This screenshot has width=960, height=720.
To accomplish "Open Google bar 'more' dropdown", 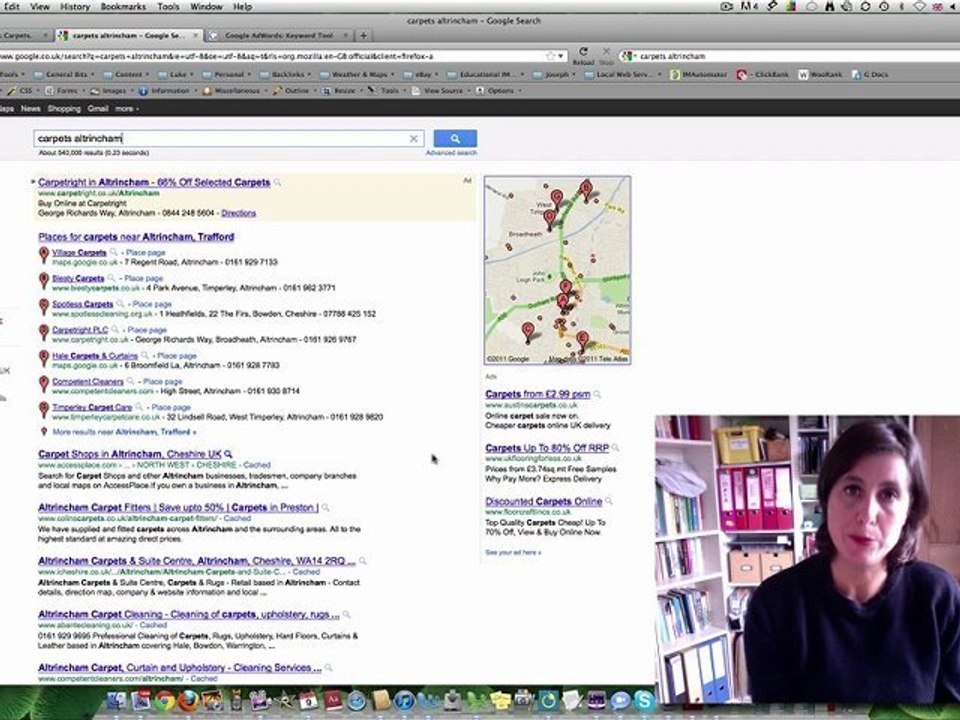I will point(127,108).
